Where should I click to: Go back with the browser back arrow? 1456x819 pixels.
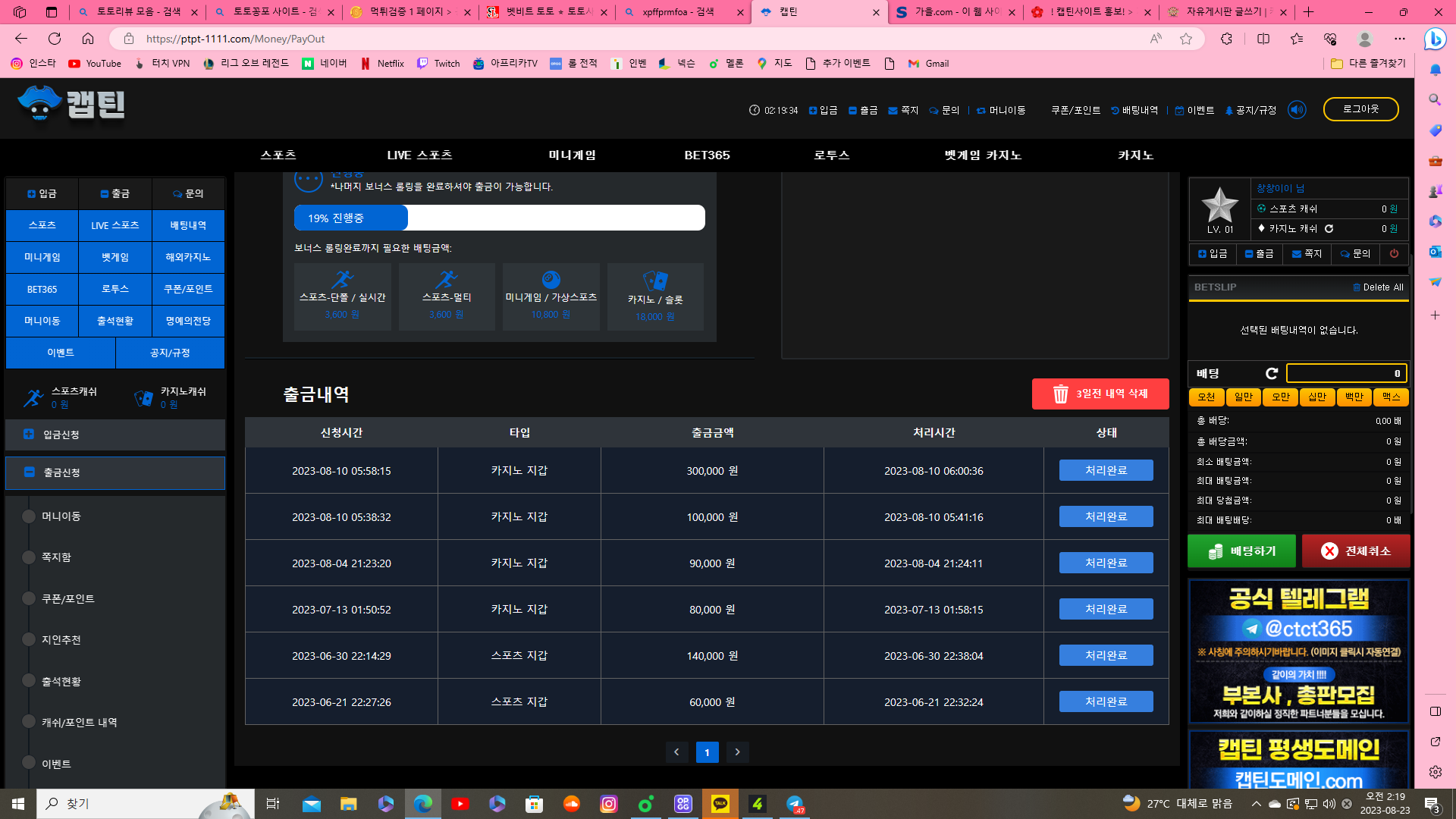pos(21,39)
